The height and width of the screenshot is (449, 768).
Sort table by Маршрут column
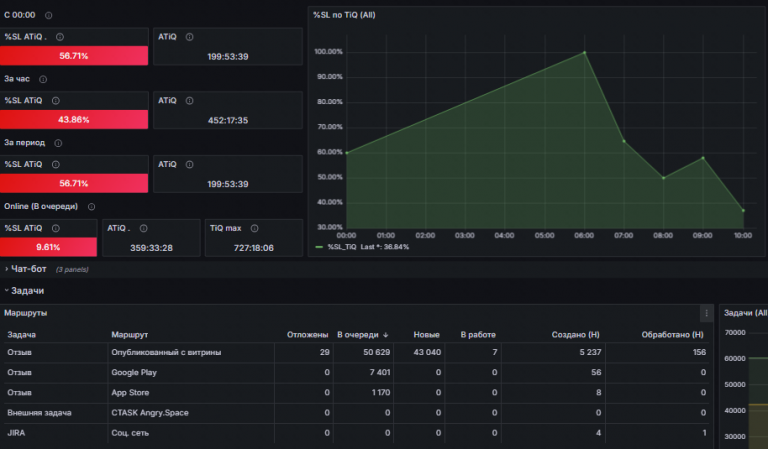pyautogui.click(x=130, y=335)
